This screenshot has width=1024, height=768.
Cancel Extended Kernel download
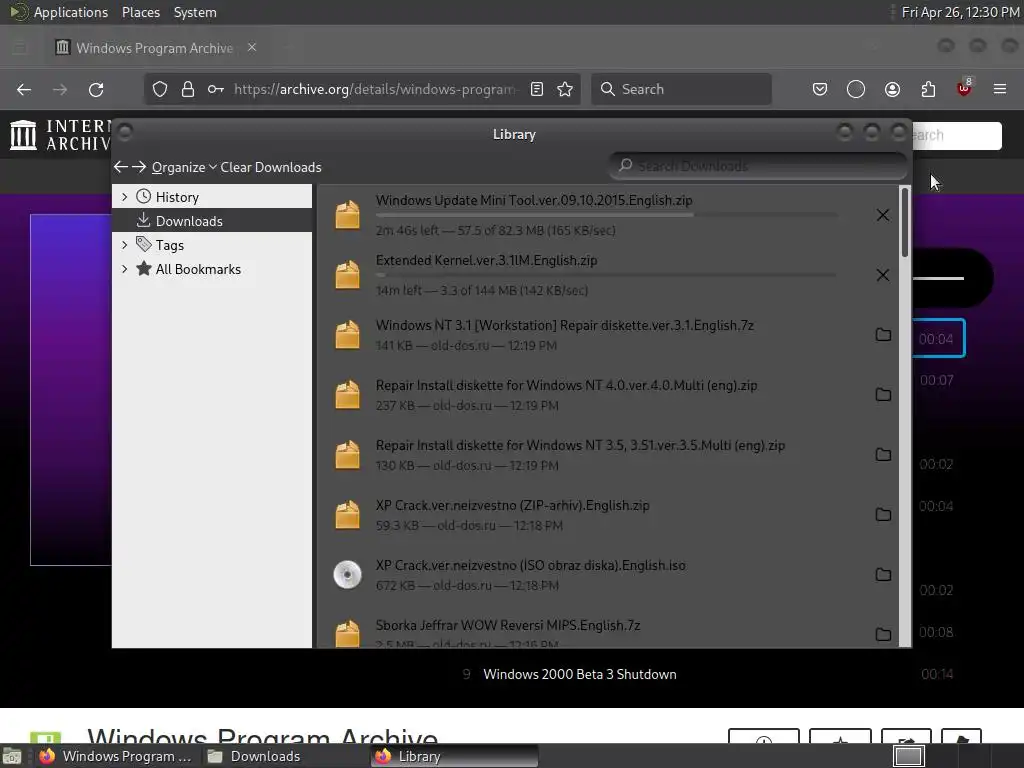(x=882, y=275)
